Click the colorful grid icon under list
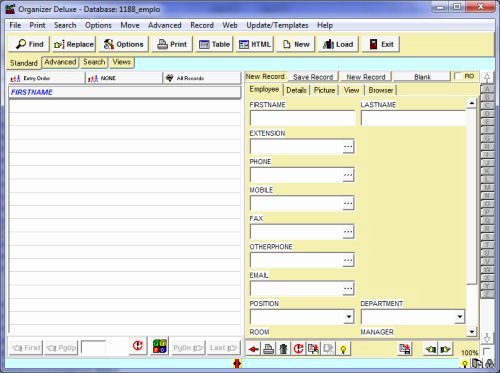 click(160, 346)
